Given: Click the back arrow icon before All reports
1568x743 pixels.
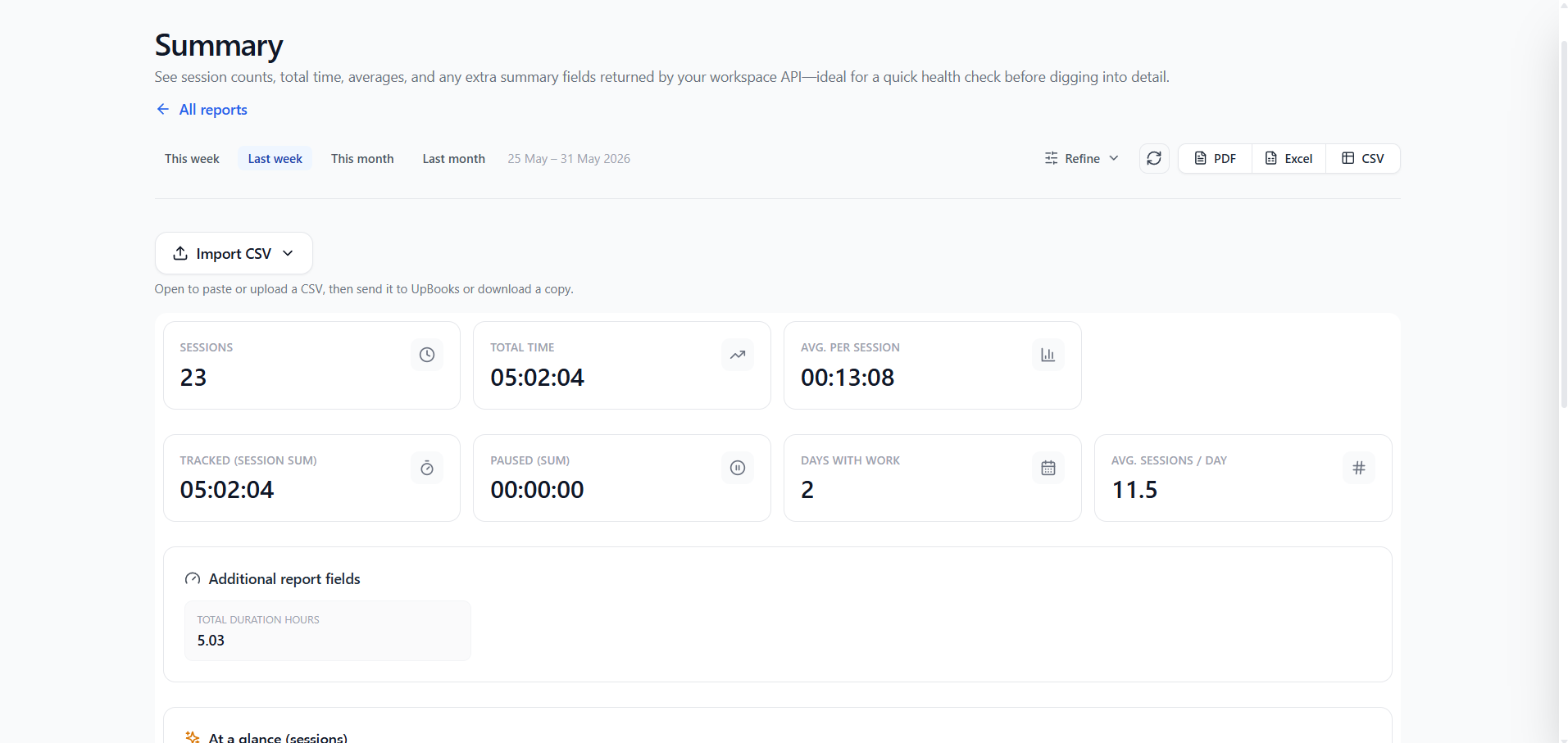Looking at the screenshot, I should (x=163, y=109).
